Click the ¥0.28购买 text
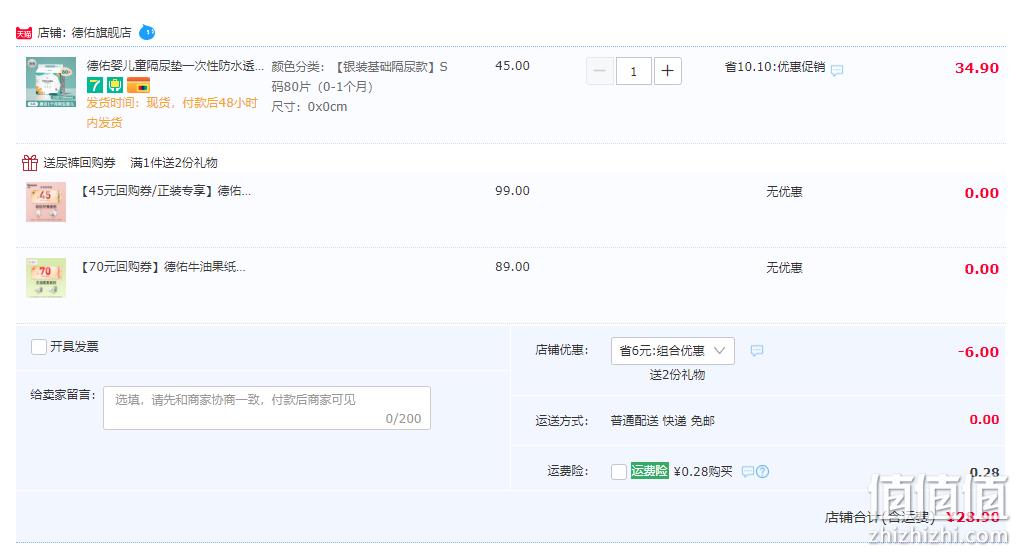This screenshot has height=553, width=1018. (x=703, y=471)
